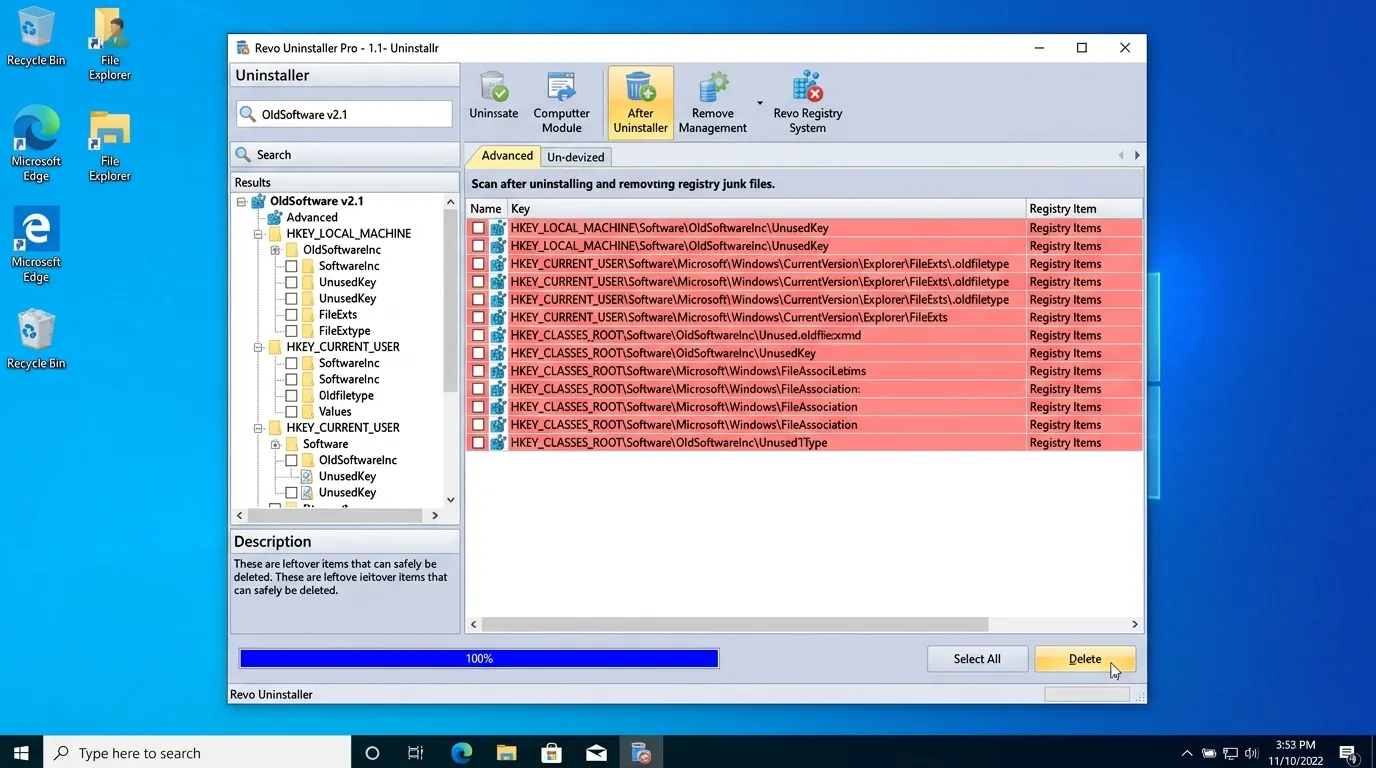Click the Name column header
The height and width of the screenshot is (768, 1376).
click(x=486, y=209)
